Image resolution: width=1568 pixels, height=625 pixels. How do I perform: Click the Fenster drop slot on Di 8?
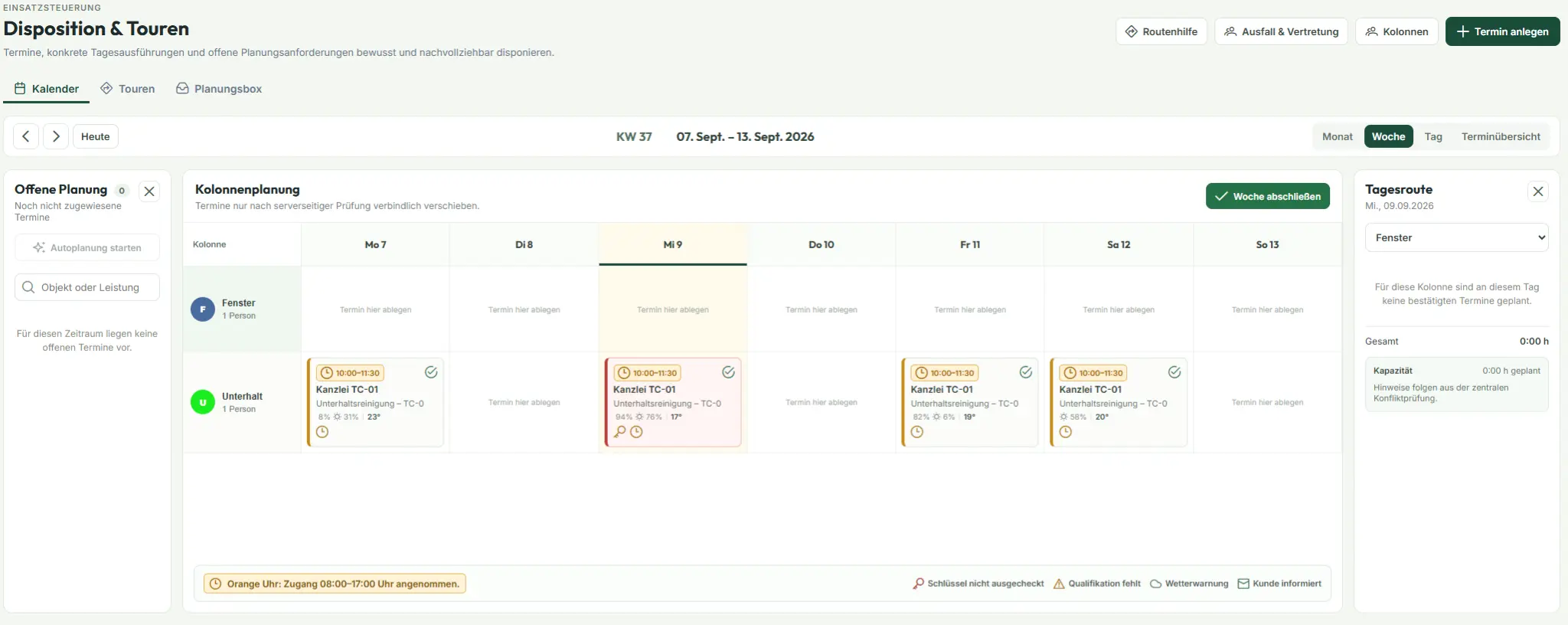524,309
